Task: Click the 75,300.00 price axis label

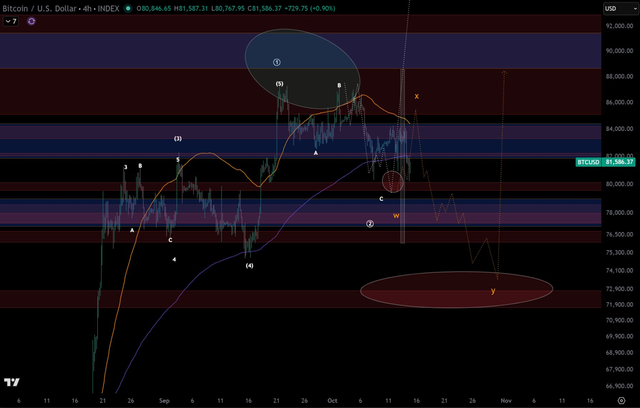Action: click(x=620, y=253)
